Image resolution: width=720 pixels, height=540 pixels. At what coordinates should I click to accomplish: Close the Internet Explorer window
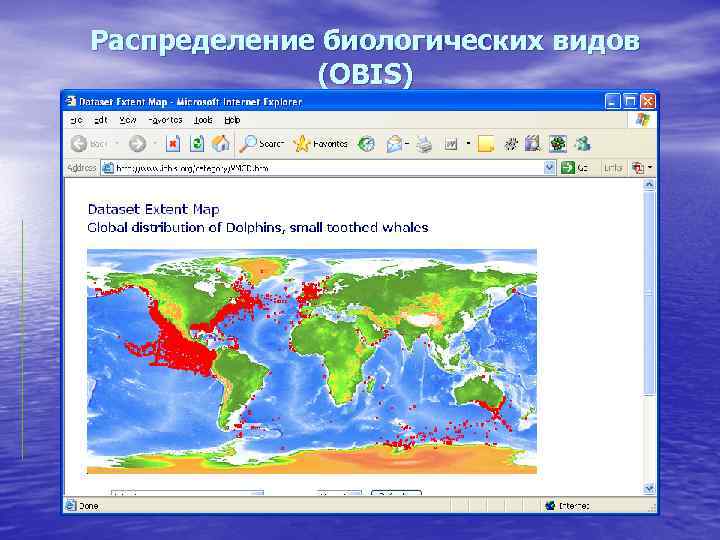(647, 101)
